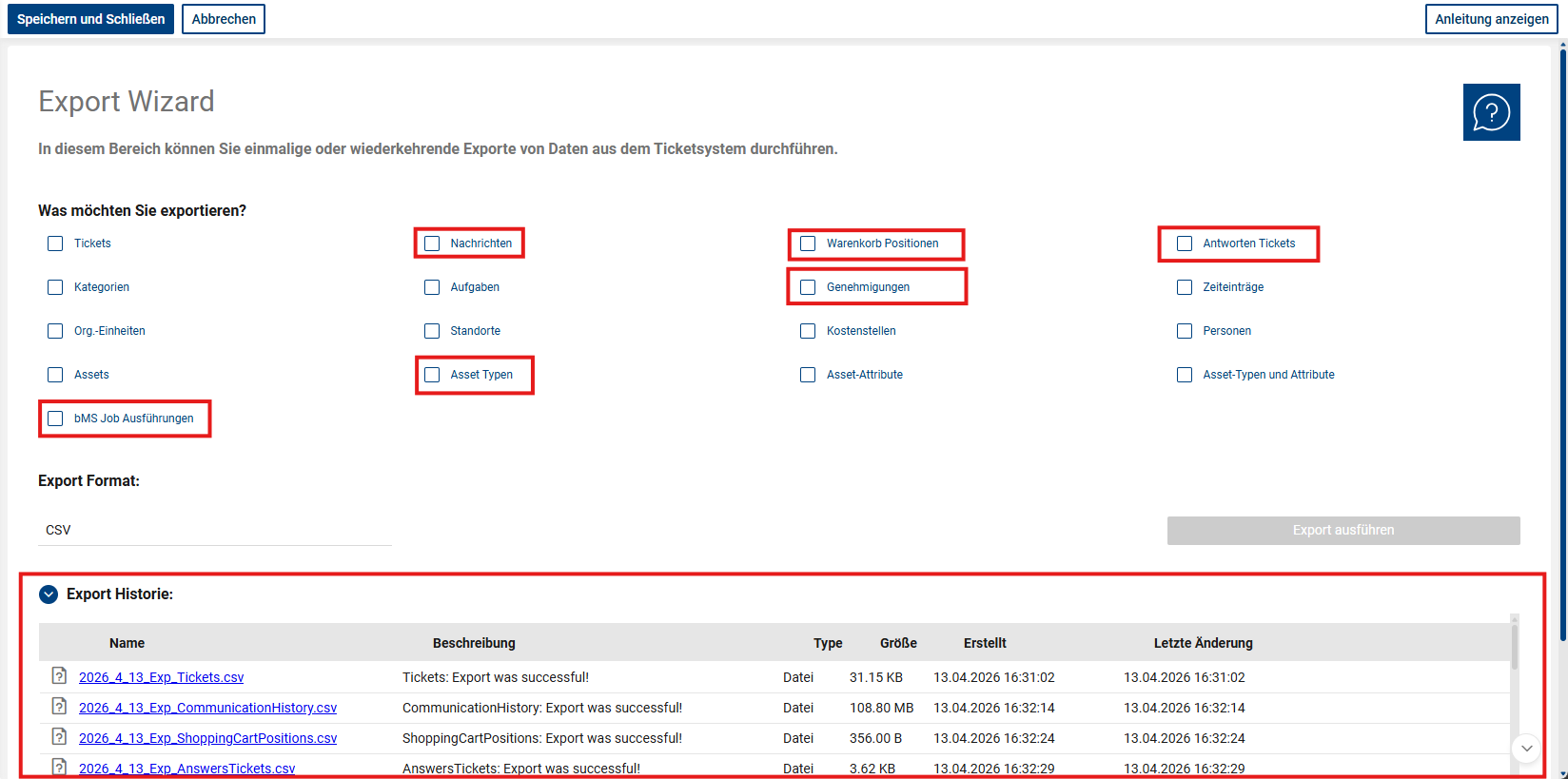Click the 356.00 B size value
Viewport: 1568px width, 779px height.
pos(875,738)
